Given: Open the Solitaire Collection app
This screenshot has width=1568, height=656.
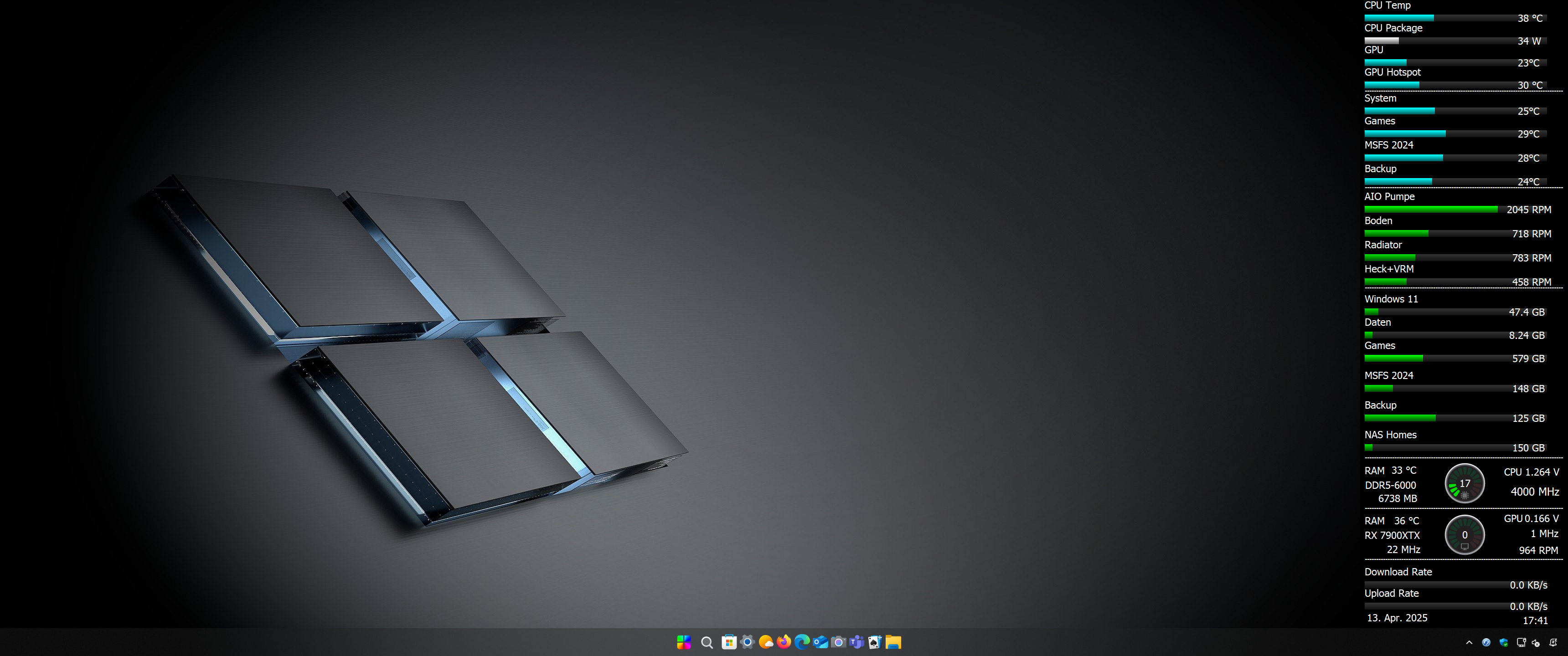Looking at the screenshot, I should point(875,643).
